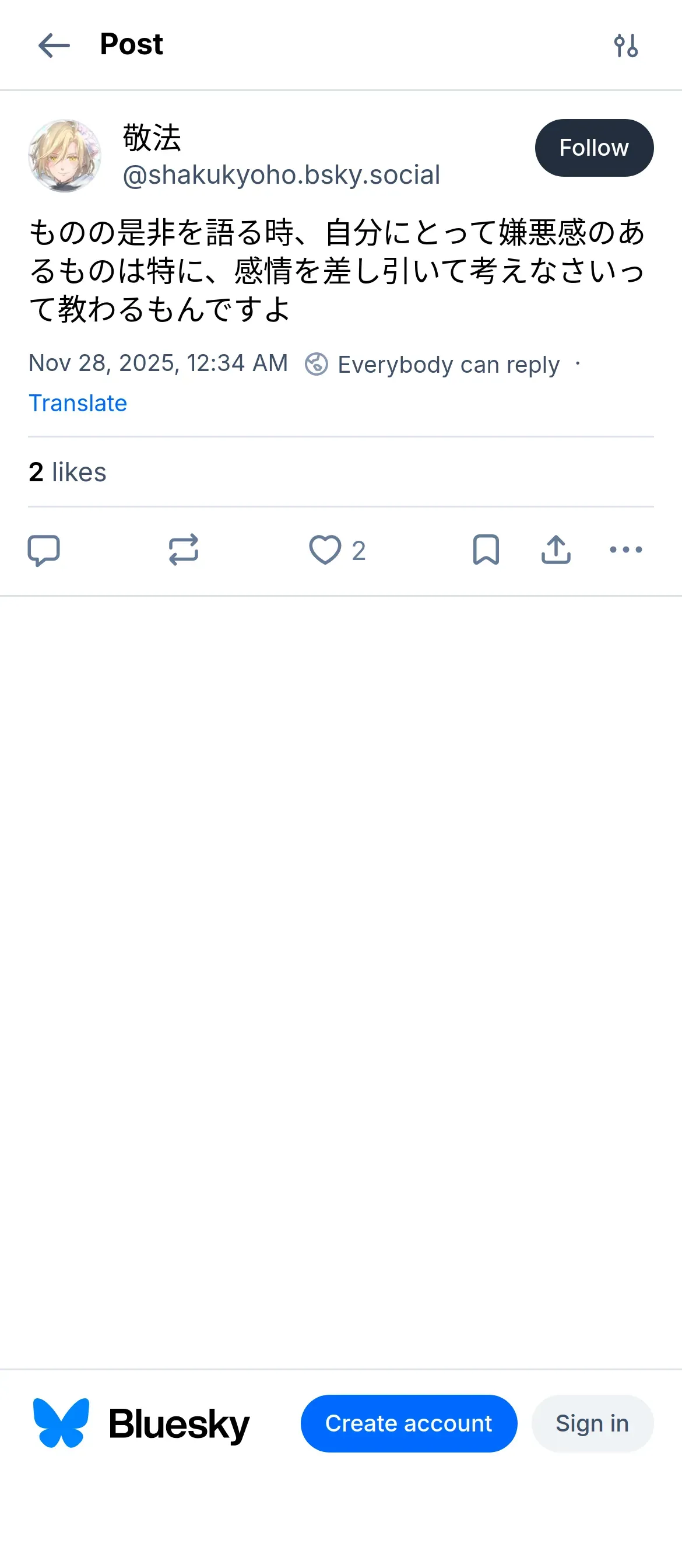This screenshot has width=682, height=1568.
Task: Repost using the arrows icon
Action: (x=183, y=550)
